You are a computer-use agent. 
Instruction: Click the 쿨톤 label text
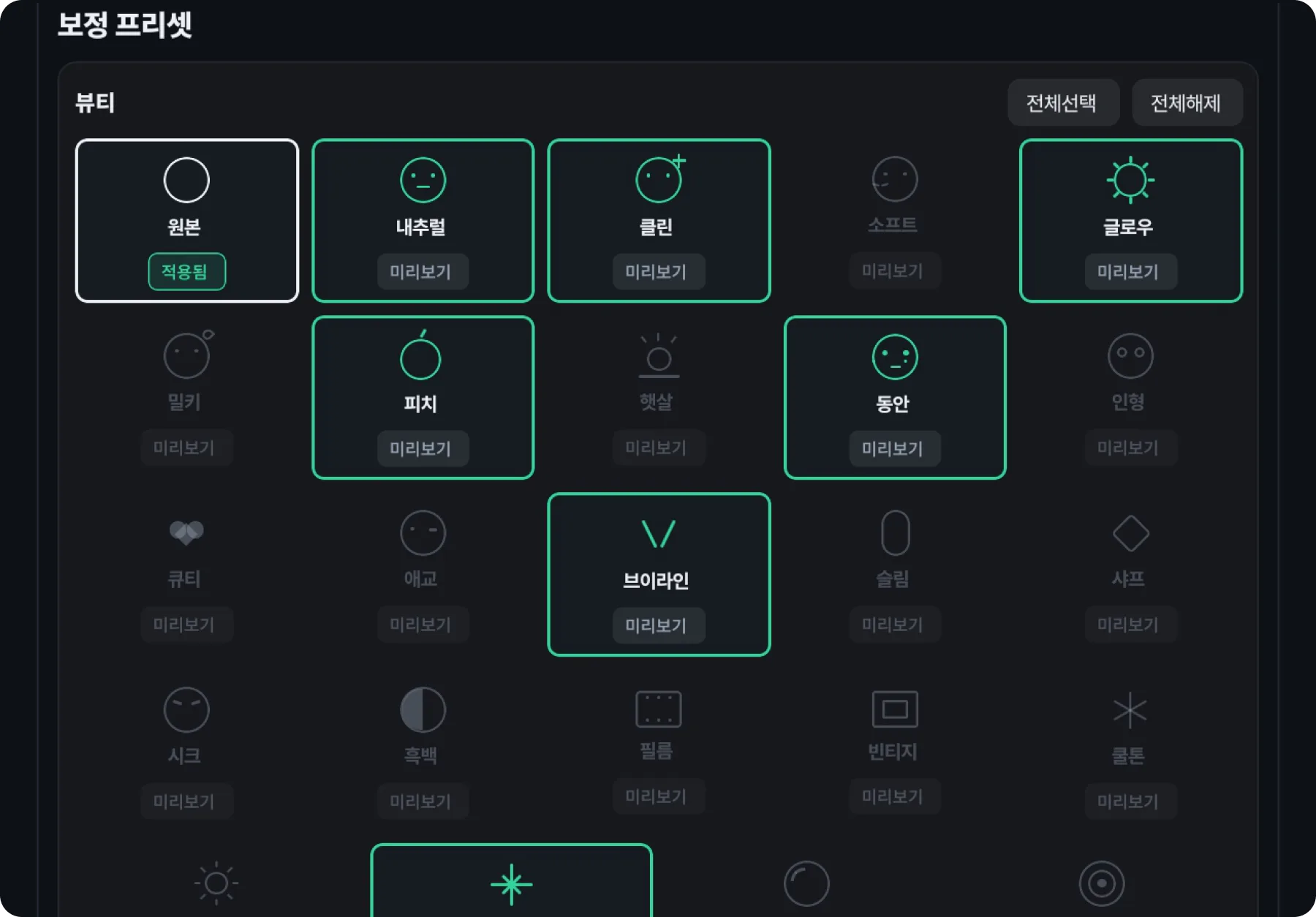(1128, 755)
